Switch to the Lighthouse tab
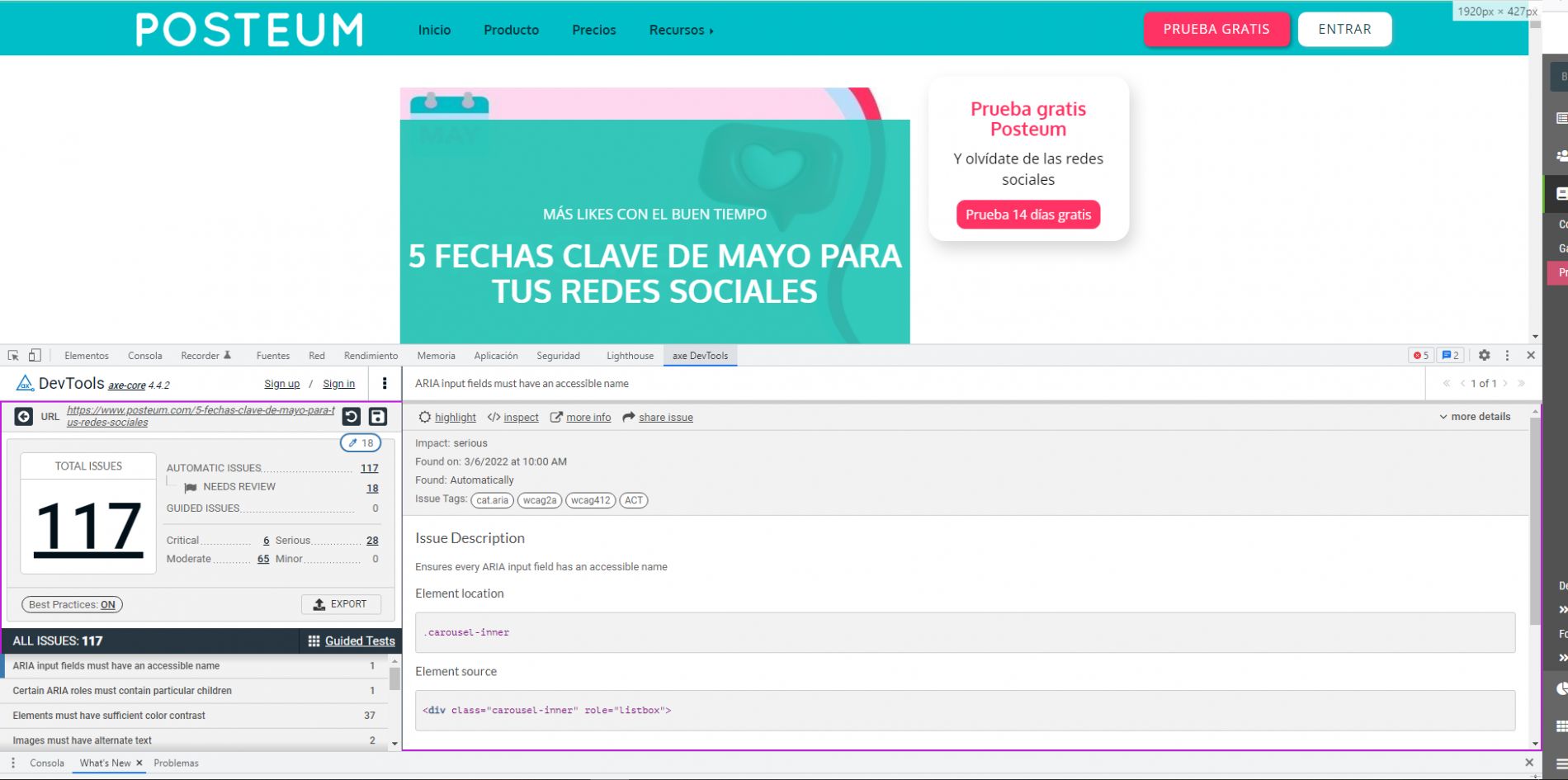This screenshot has width=1568, height=780. pyautogui.click(x=630, y=356)
